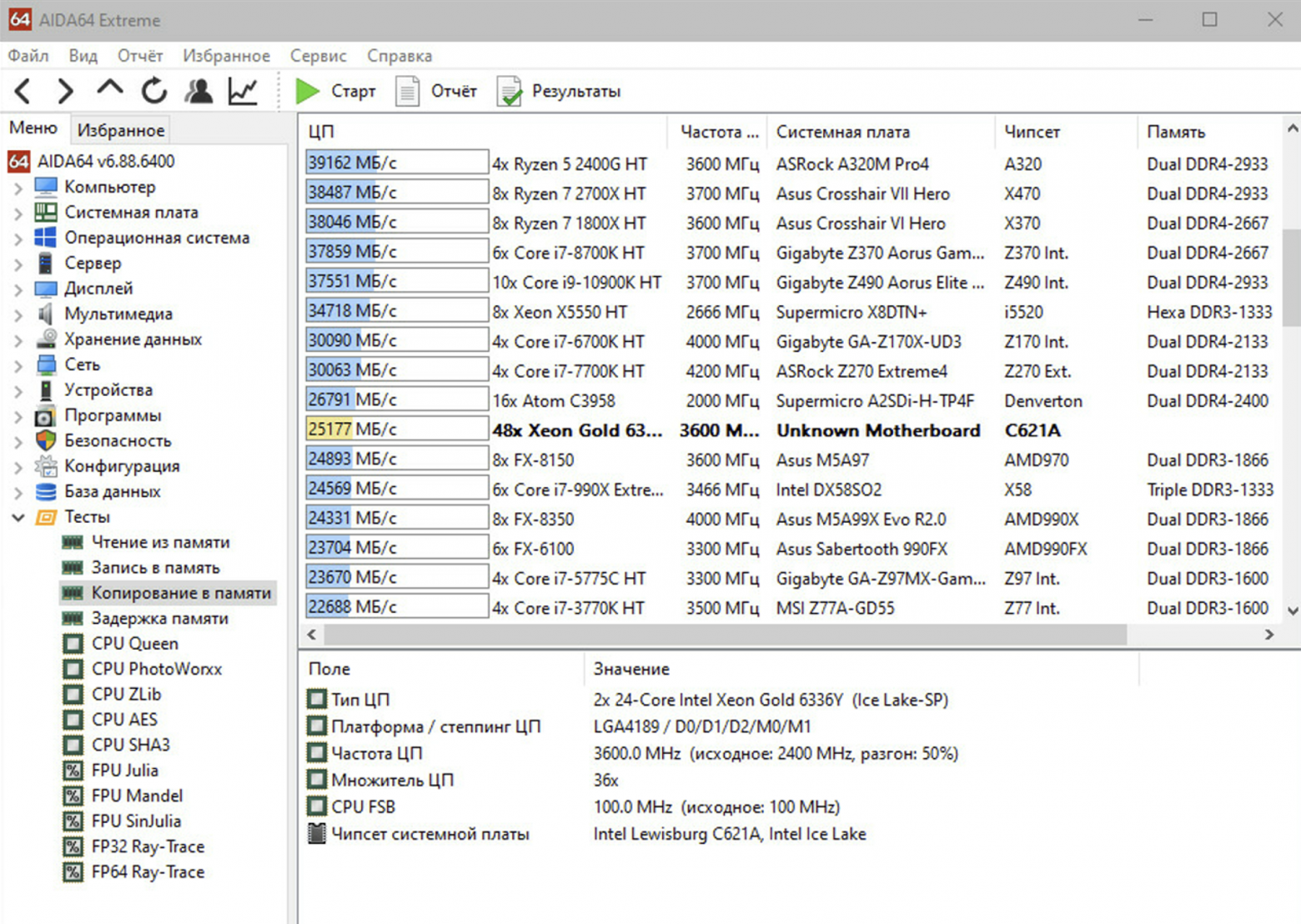Select the 22688 МБ/с Core i7-3770K bar

click(397, 607)
